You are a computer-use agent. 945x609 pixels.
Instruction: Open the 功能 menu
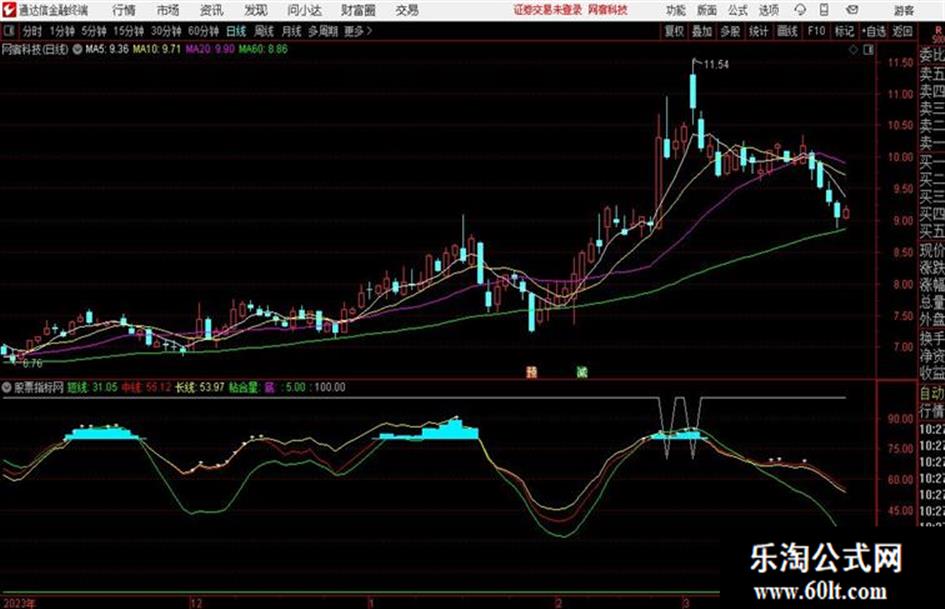(676, 10)
